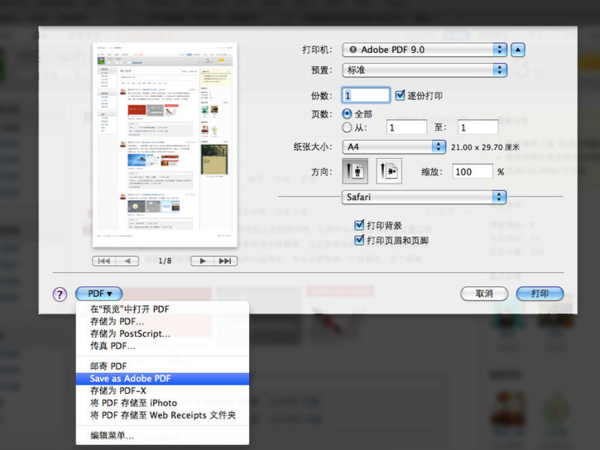Jump to last preview page
Image resolution: width=600 pixels, height=450 pixels.
[x=226, y=261]
